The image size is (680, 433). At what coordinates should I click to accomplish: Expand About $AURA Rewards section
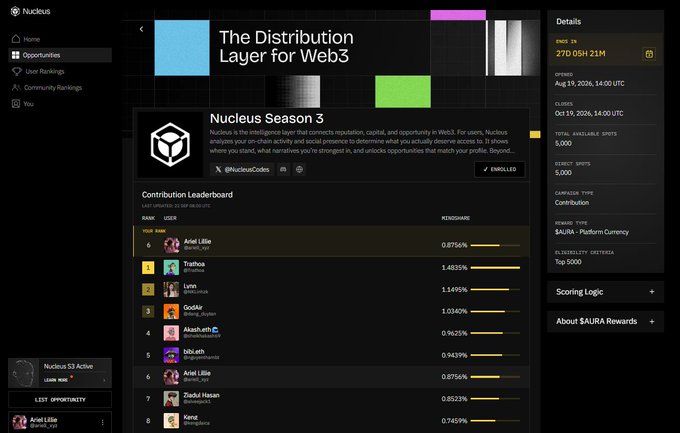[605, 321]
